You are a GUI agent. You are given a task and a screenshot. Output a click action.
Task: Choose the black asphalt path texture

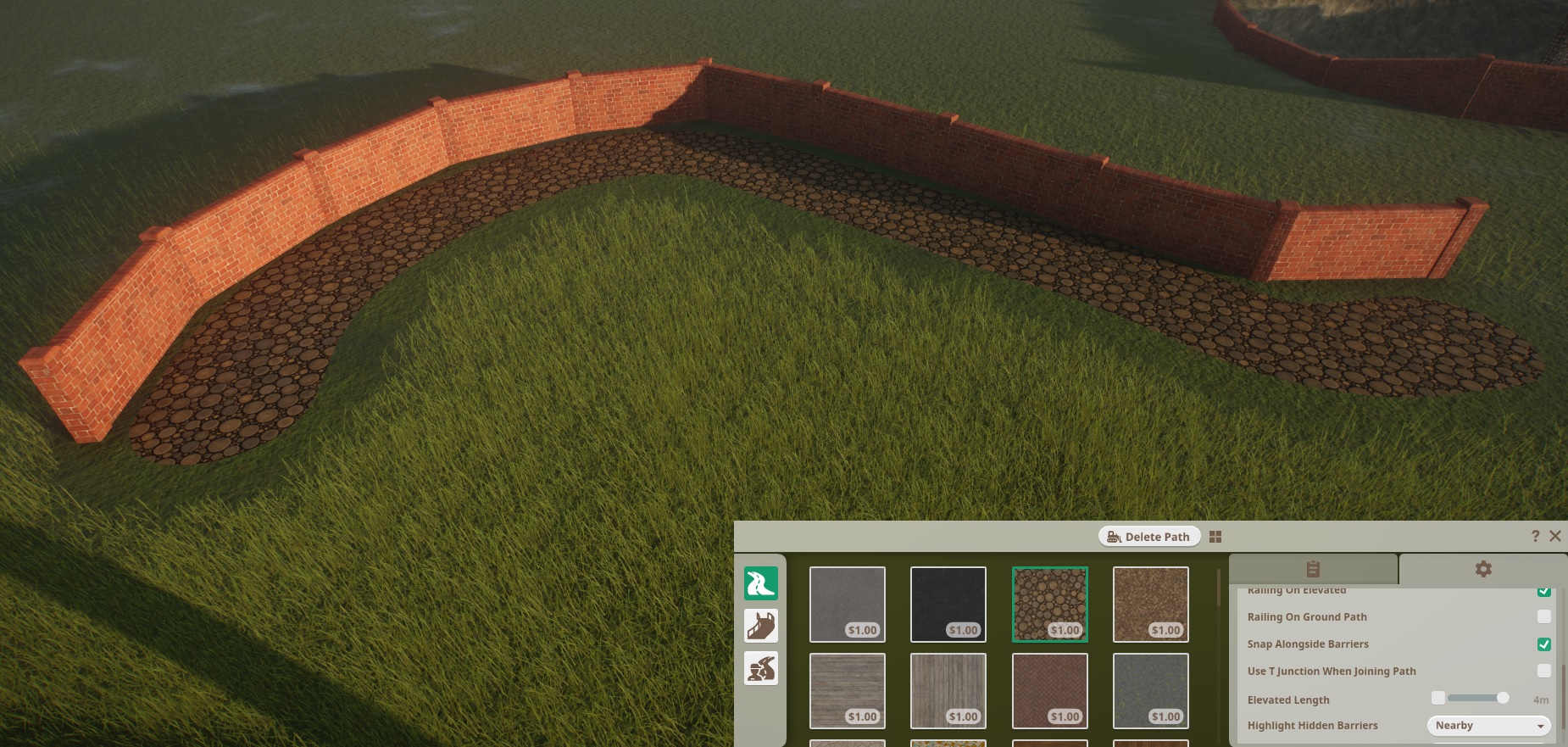[948, 605]
